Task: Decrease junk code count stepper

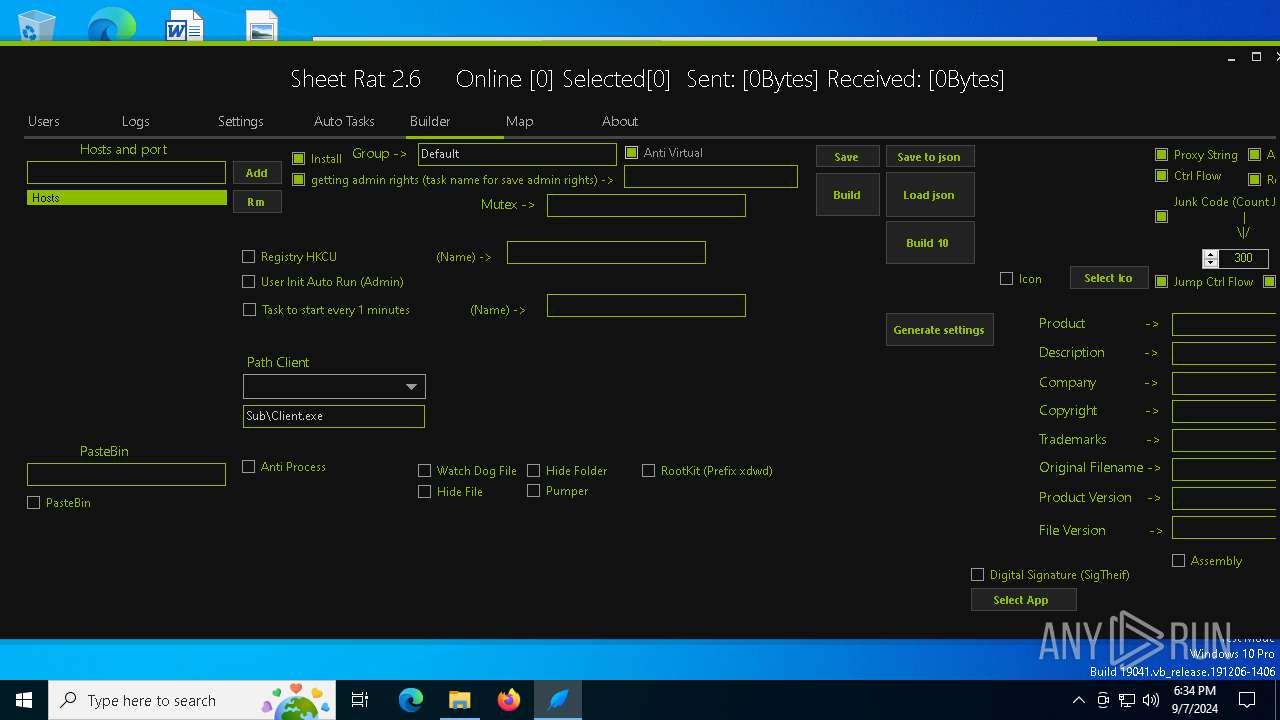Action: pos(1211,262)
